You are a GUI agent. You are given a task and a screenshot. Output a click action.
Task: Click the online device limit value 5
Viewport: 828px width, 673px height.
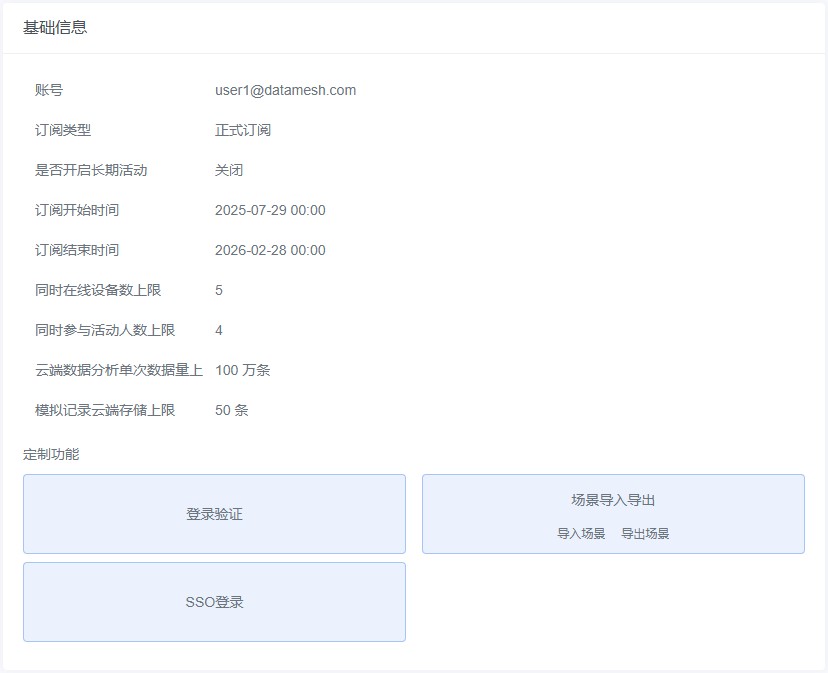coord(219,290)
